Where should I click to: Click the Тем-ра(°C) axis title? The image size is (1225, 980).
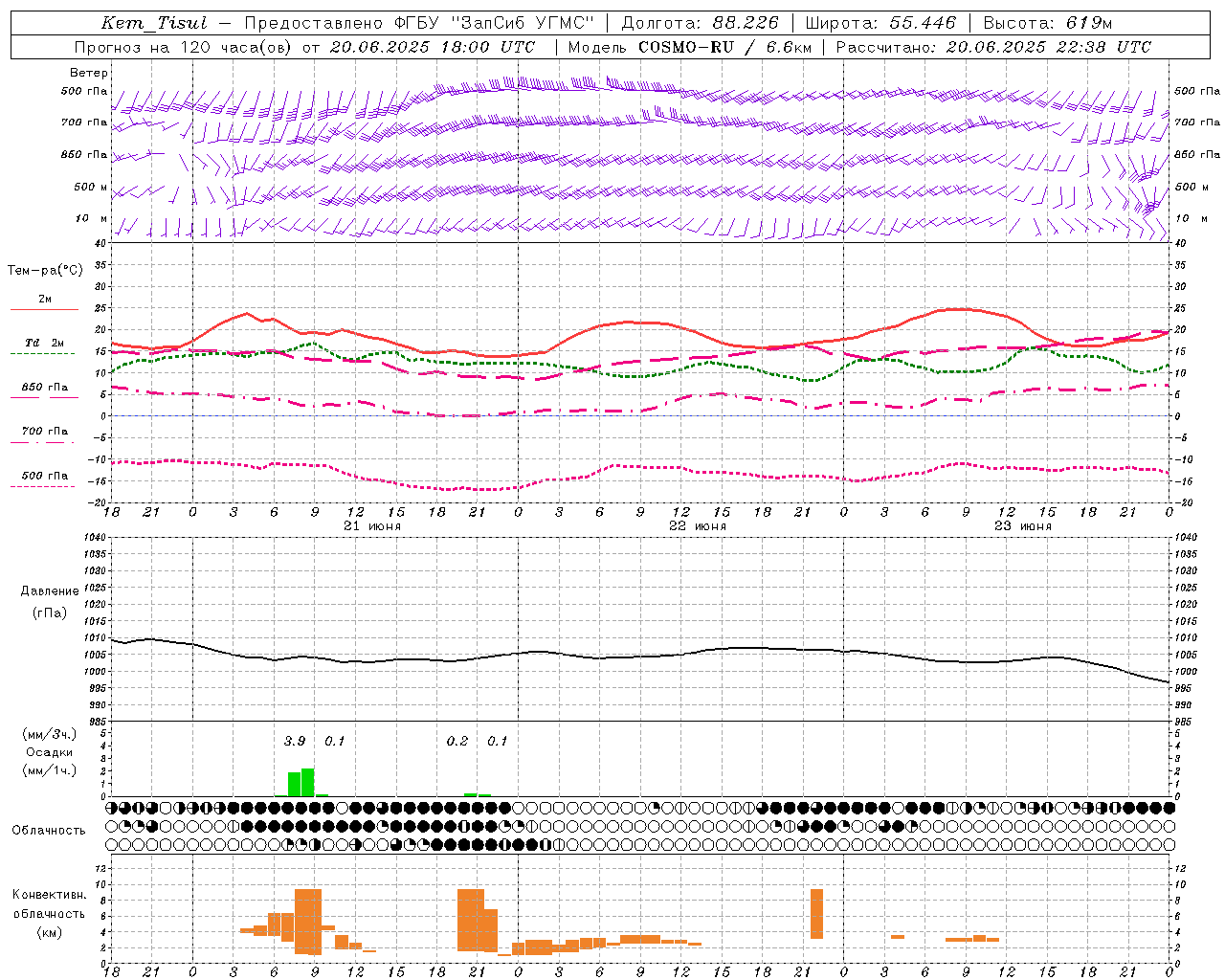pos(46,271)
